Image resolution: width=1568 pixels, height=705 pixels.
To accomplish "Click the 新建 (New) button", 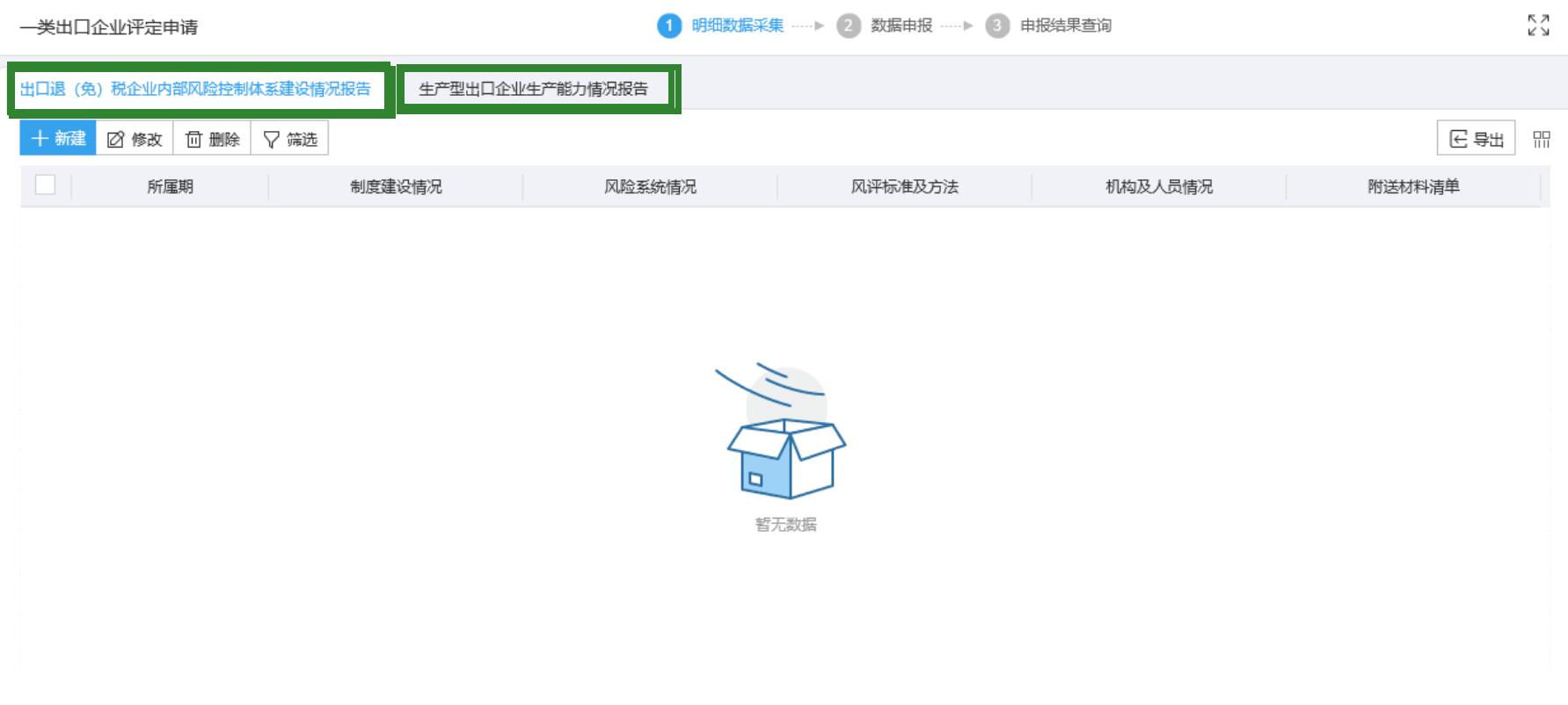I will coord(58,139).
